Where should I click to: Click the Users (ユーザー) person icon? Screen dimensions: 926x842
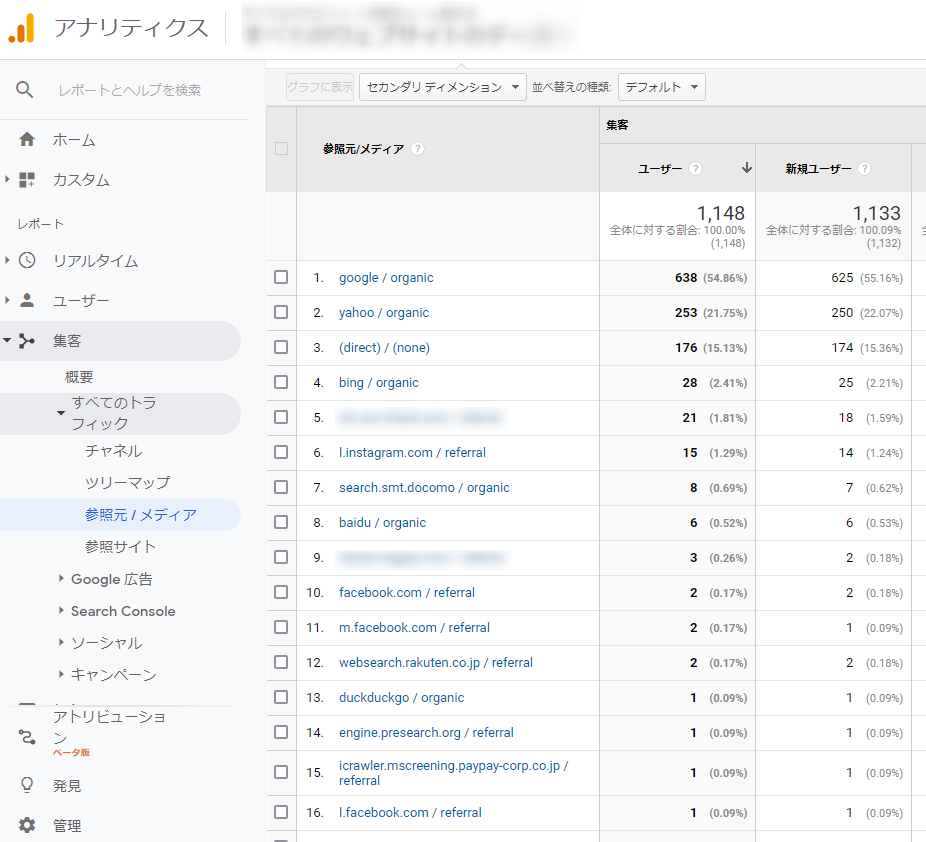[x=27, y=301]
